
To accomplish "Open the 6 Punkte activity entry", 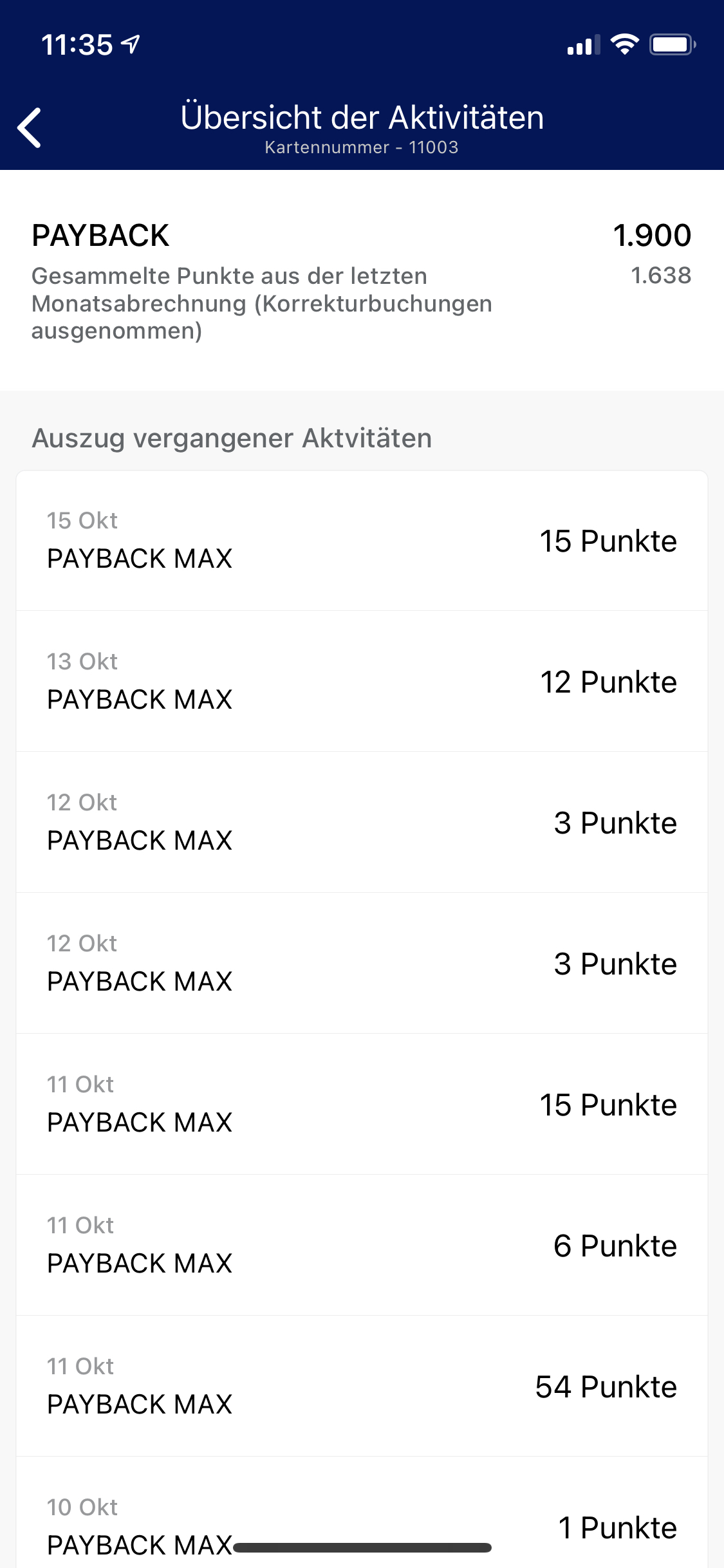I will pos(362,1246).
